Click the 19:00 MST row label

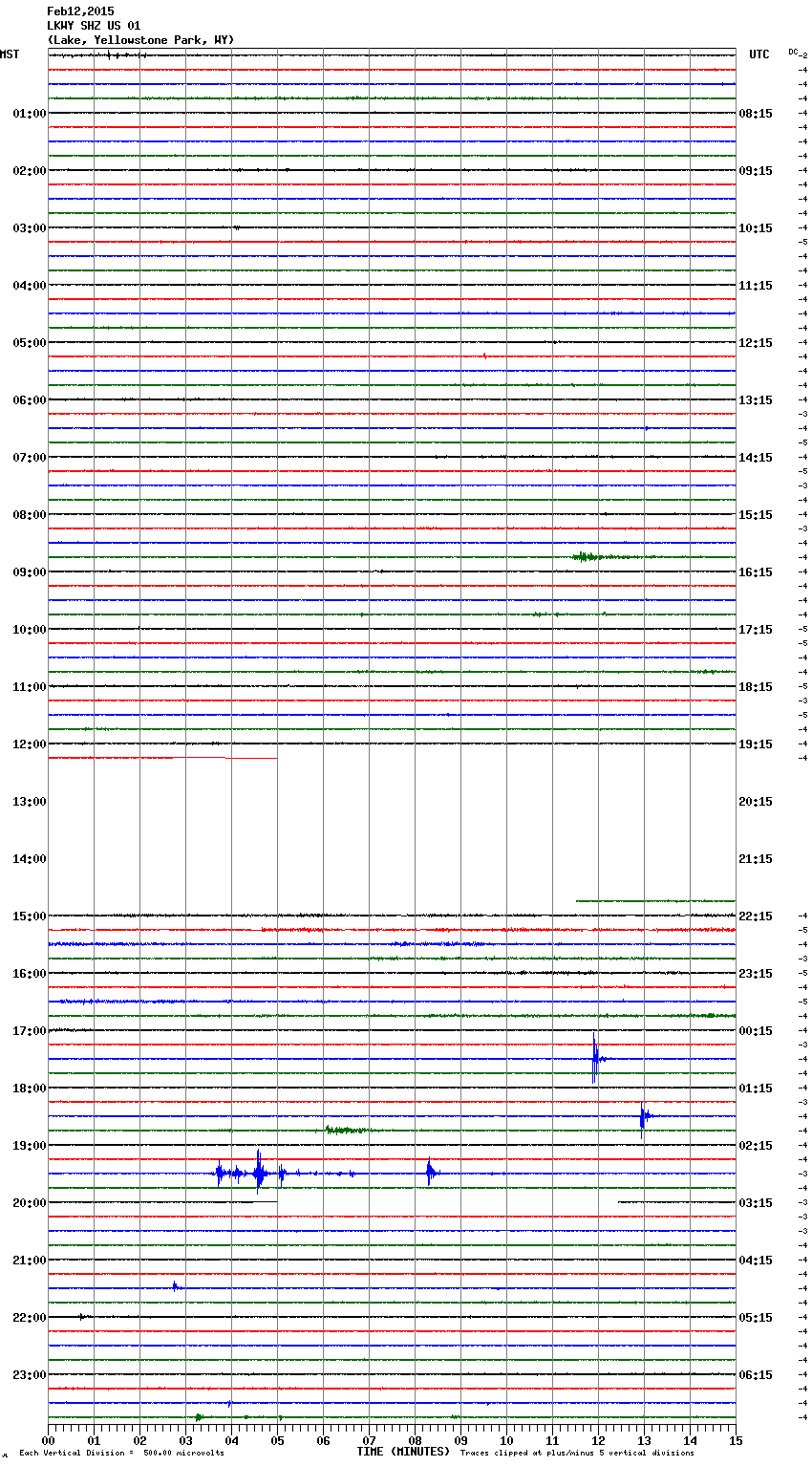[30, 1146]
